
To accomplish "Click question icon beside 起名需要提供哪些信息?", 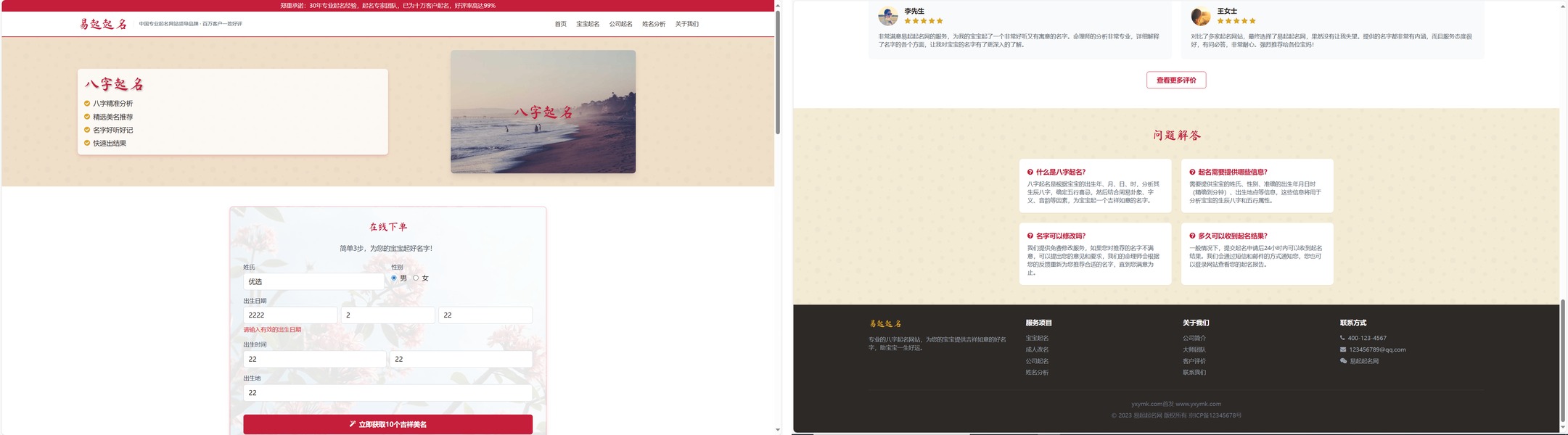I will (x=1192, y=173).
